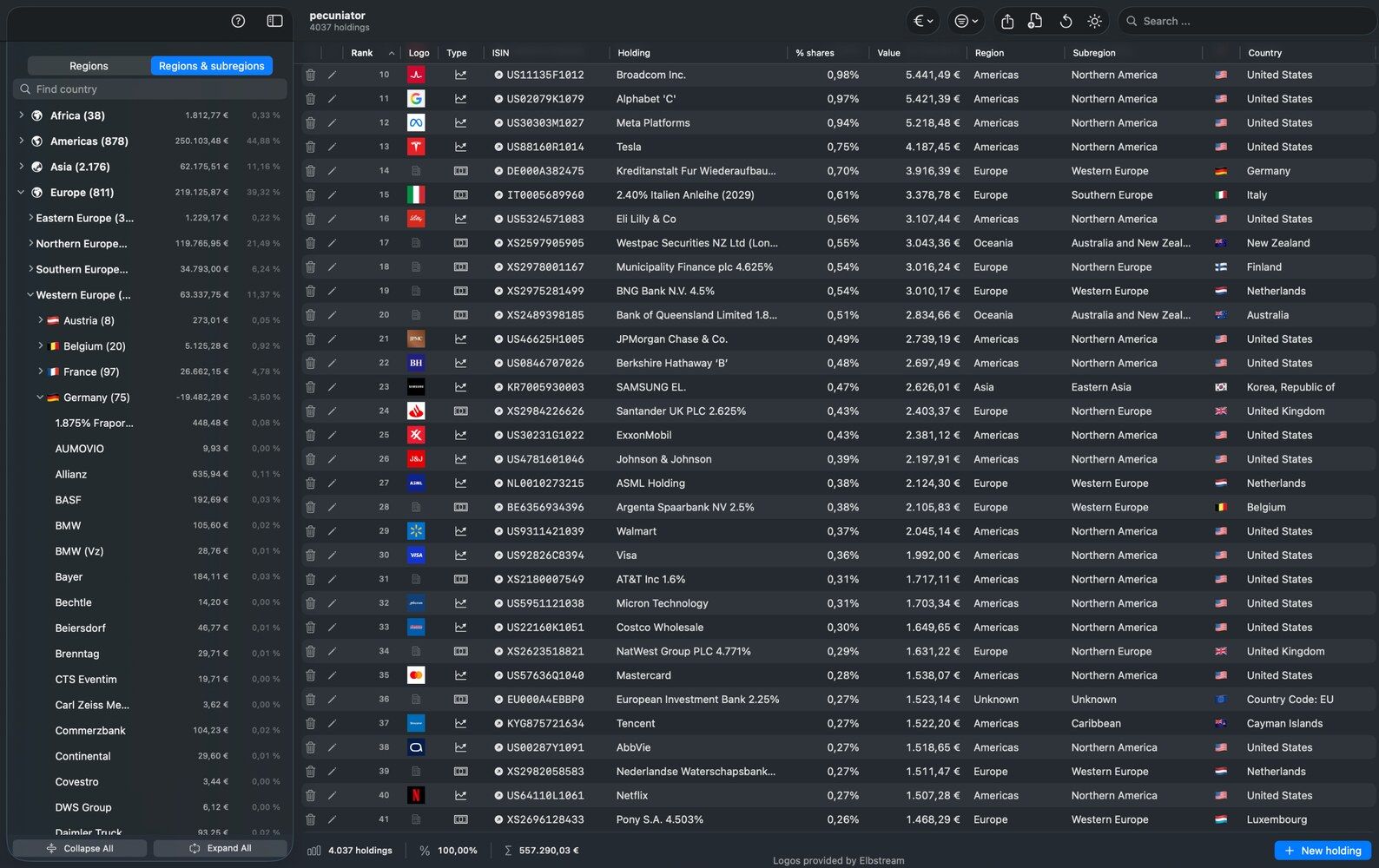Screen dimensions: 1379x868
Task: Click the Visa logo icon
Action: pos(416,556)
